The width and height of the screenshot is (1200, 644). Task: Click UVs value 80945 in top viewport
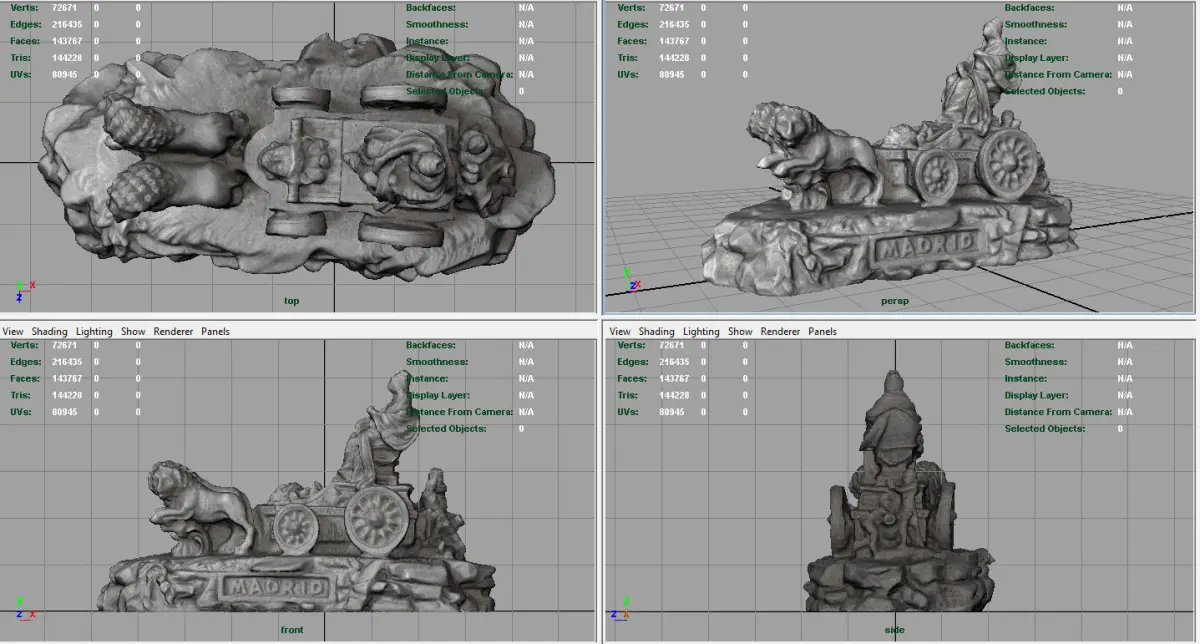65,74
